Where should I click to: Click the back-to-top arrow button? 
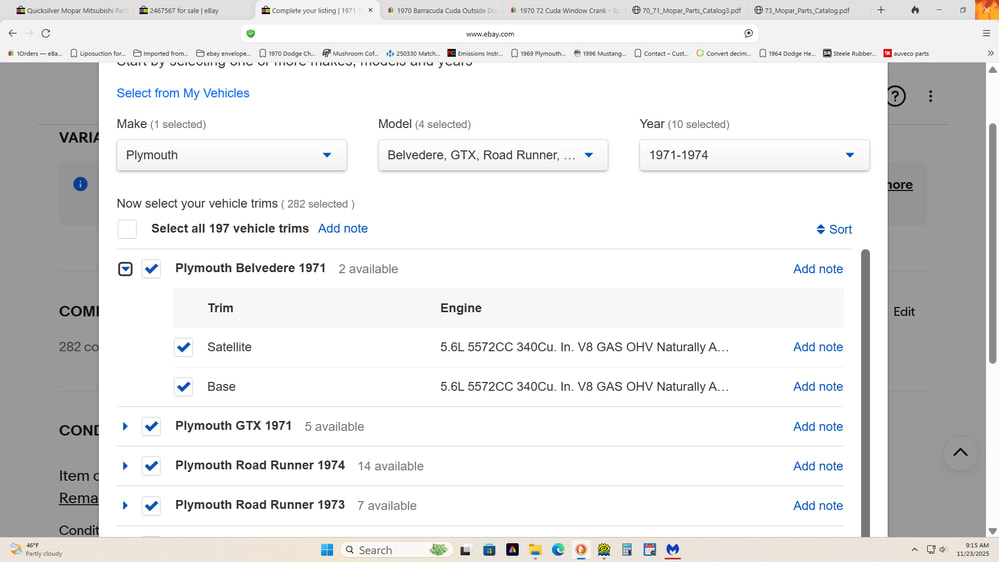(960, 453)
